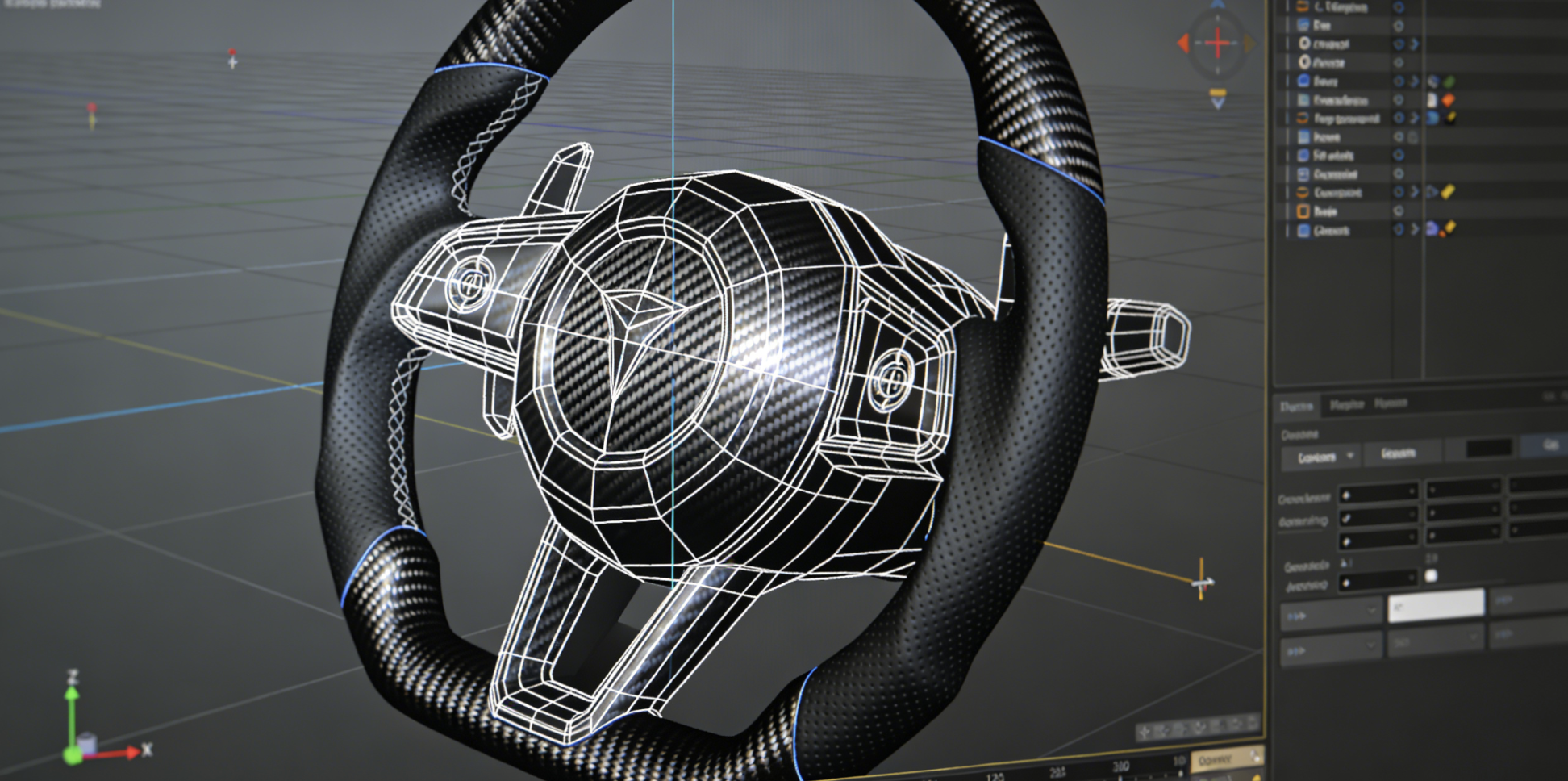Screen dimensions: 1568x781
Task: Click the red crosshair of the viewport navigation gizmo
Action: [x=1218, y=43]
